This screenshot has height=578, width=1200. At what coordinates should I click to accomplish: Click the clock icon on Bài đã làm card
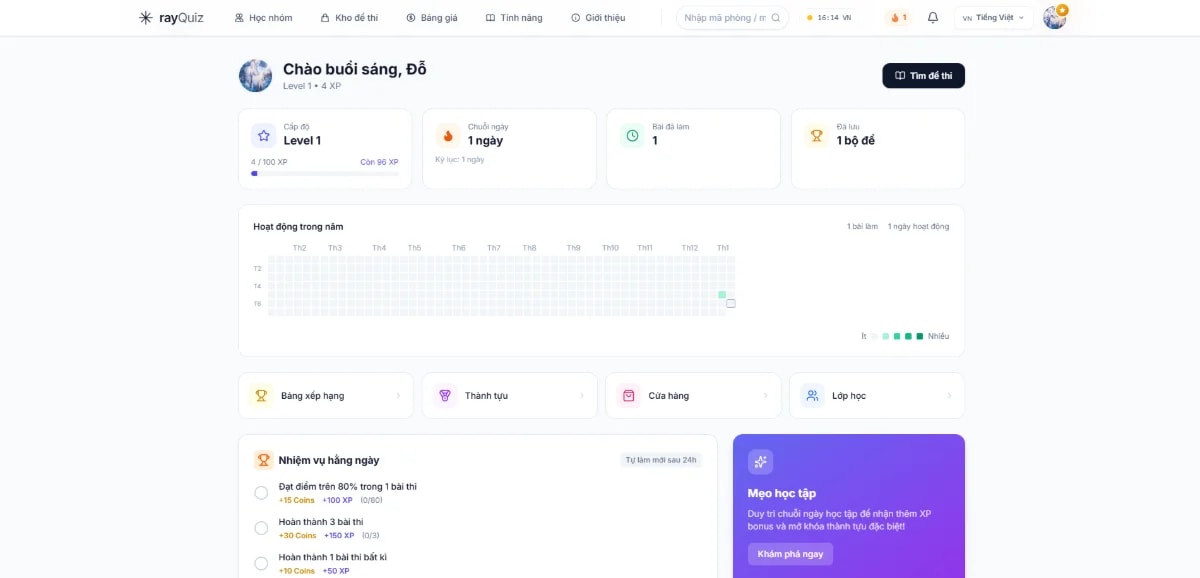click(x=631, y=136)
